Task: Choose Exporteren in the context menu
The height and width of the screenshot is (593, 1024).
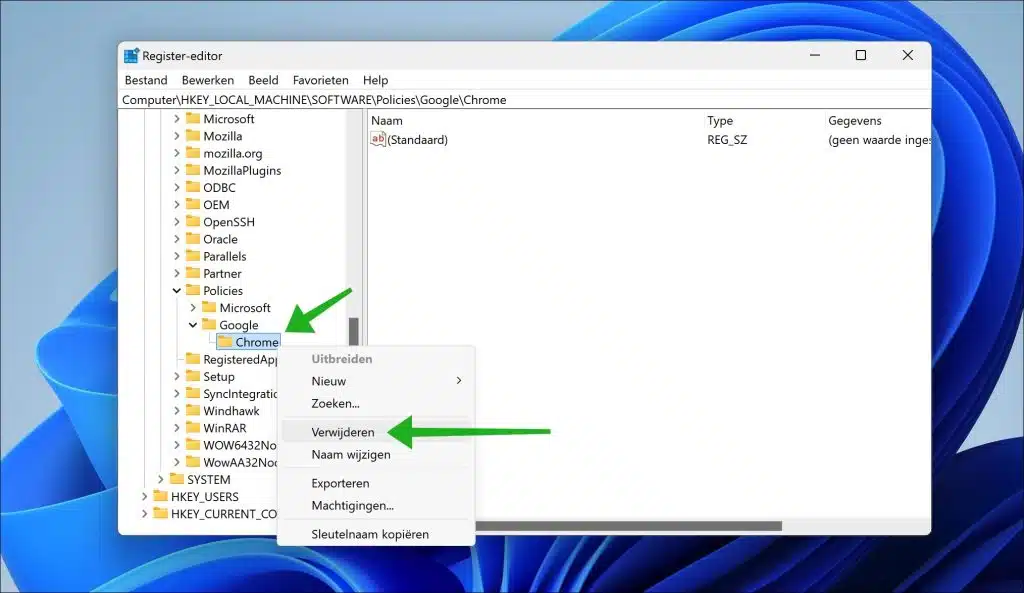Action: [376, 483]
